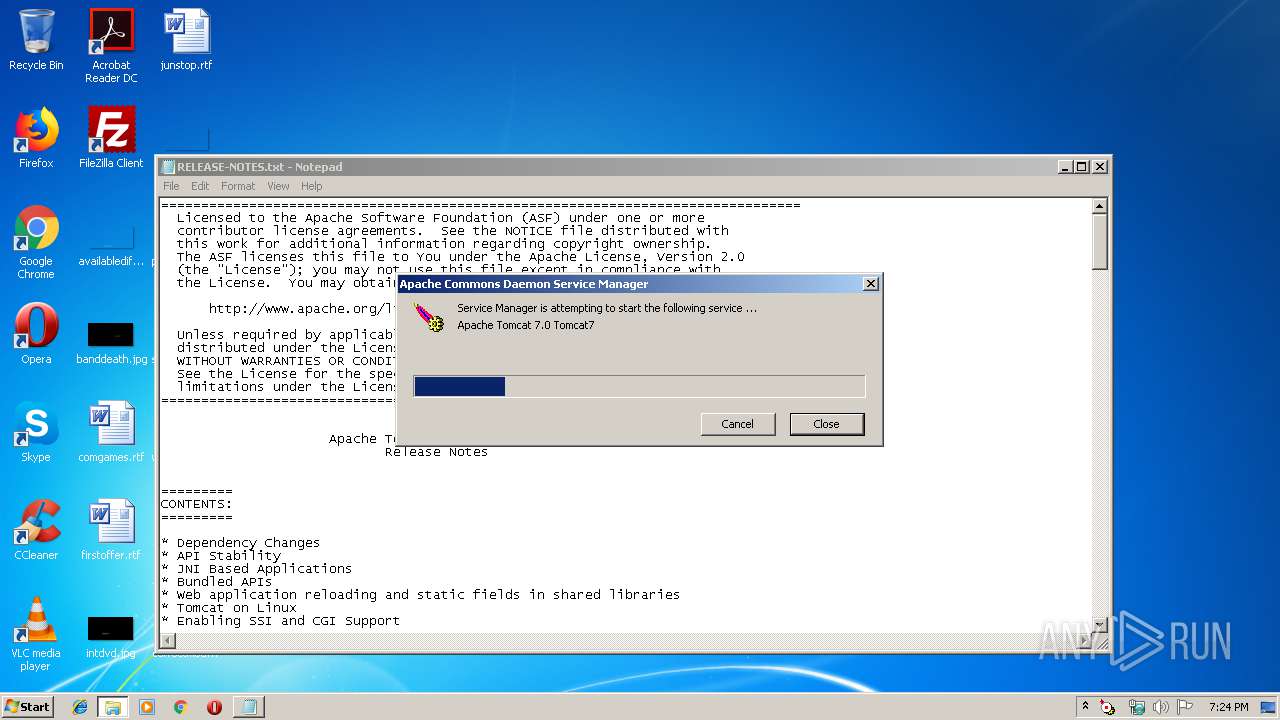This screenshot has height=720, width=1280.
Task: Minimize the Notepad window
Action: 1065,167
